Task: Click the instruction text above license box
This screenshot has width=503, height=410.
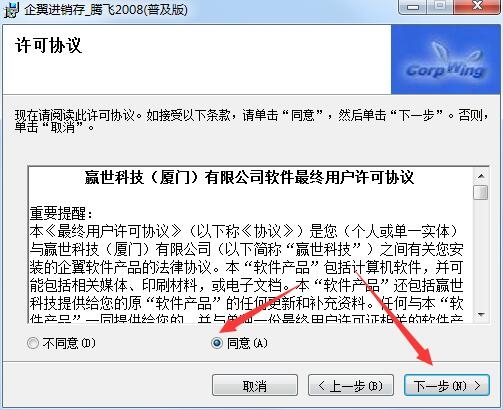Action: click(252, 121)
